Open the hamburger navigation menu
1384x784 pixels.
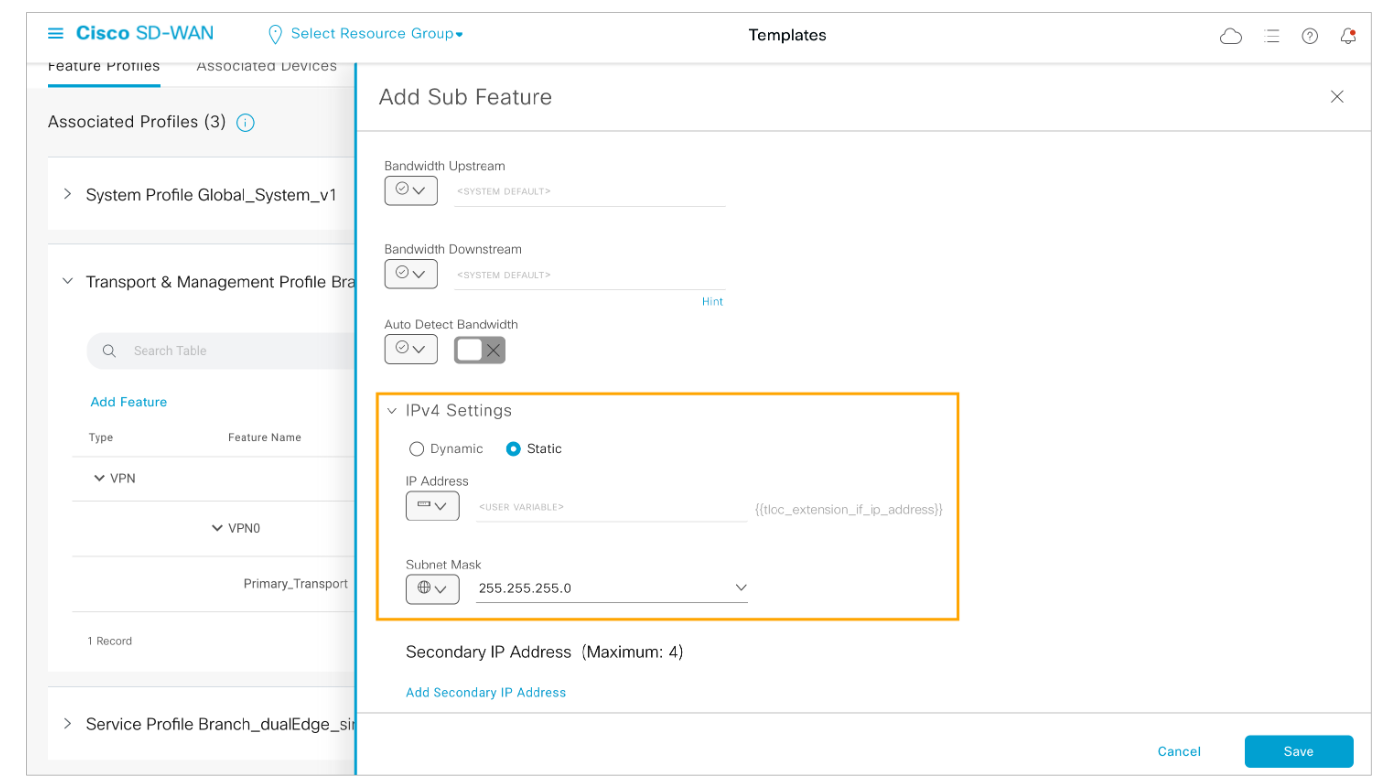coord(56,34)
